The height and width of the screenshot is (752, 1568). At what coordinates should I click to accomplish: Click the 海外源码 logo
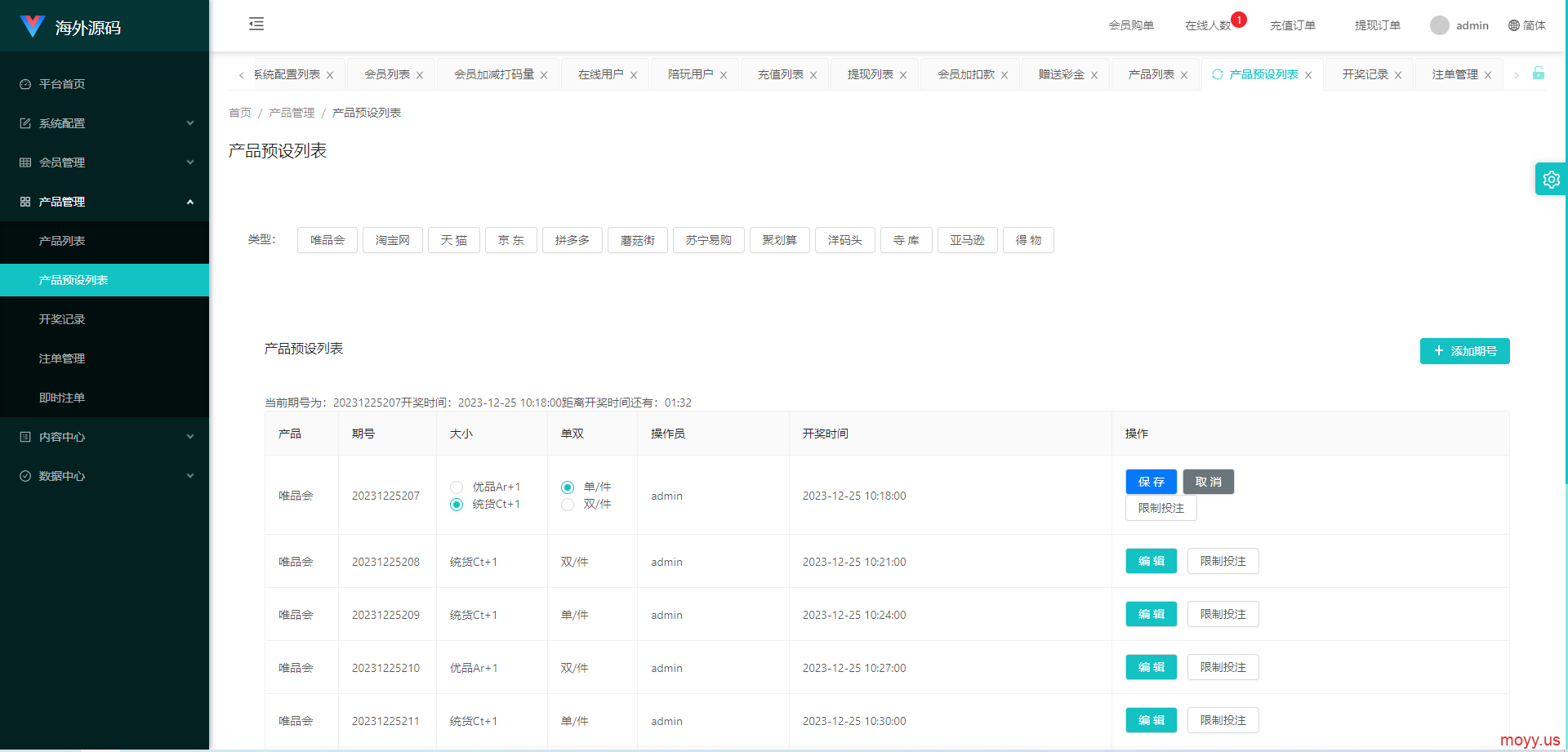[x=70, y=27]
